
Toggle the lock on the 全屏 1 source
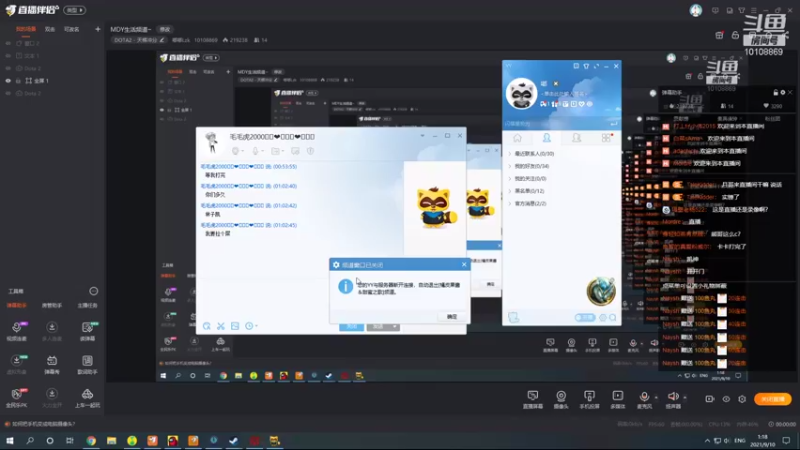point(18,81)
